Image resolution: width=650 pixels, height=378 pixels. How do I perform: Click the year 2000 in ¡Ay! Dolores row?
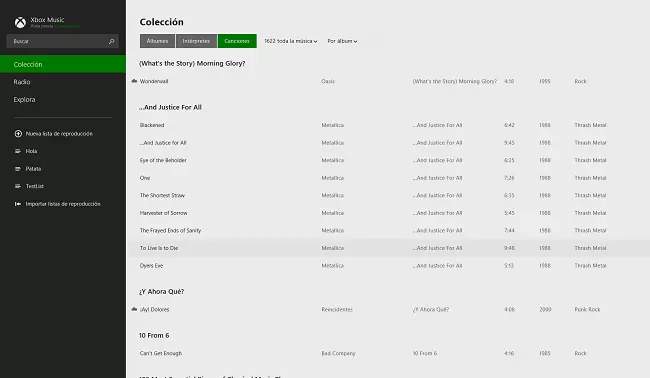coord(545,309)
